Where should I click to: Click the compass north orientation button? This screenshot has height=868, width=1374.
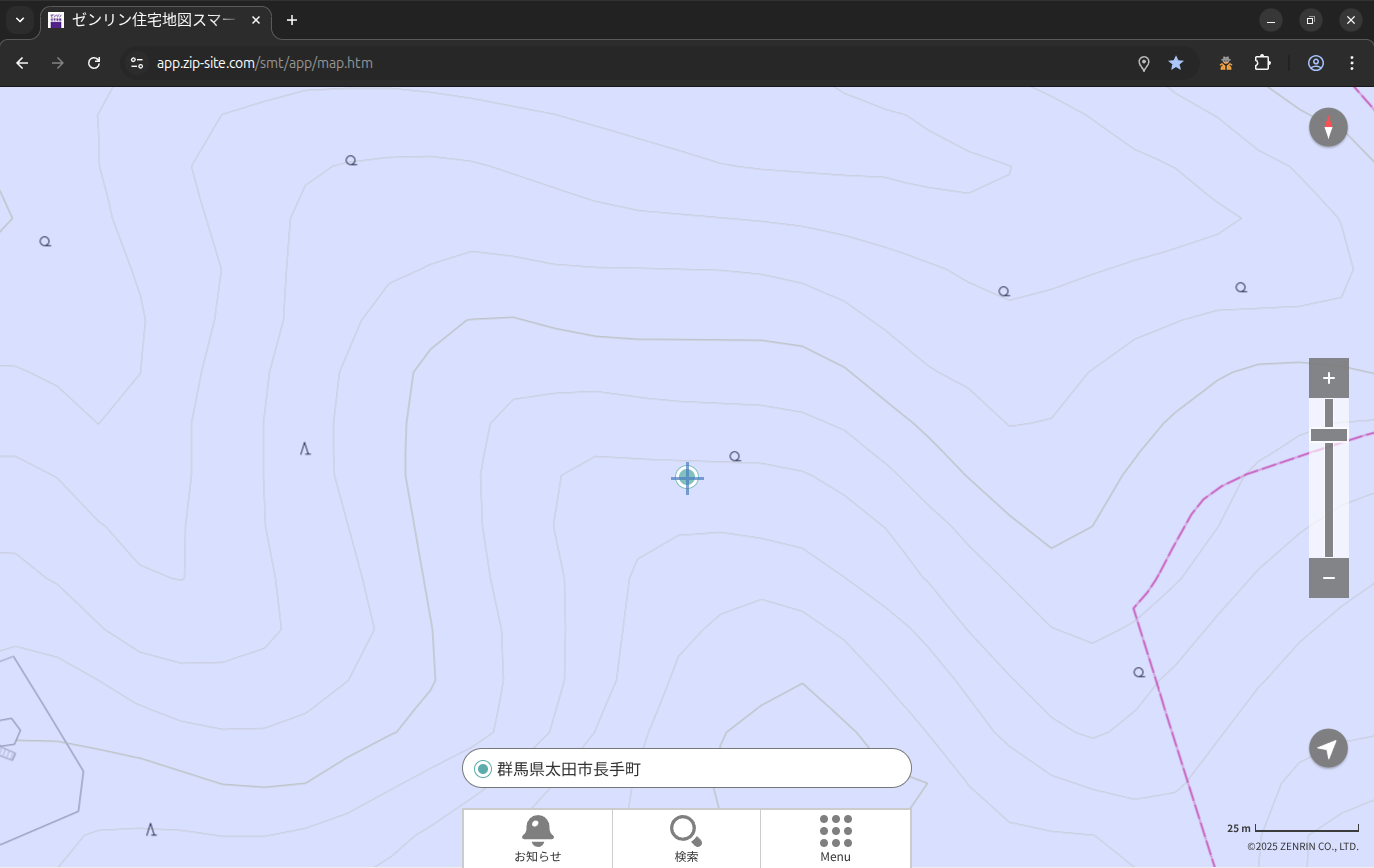pyautogui.click(x=1328, y=128)
